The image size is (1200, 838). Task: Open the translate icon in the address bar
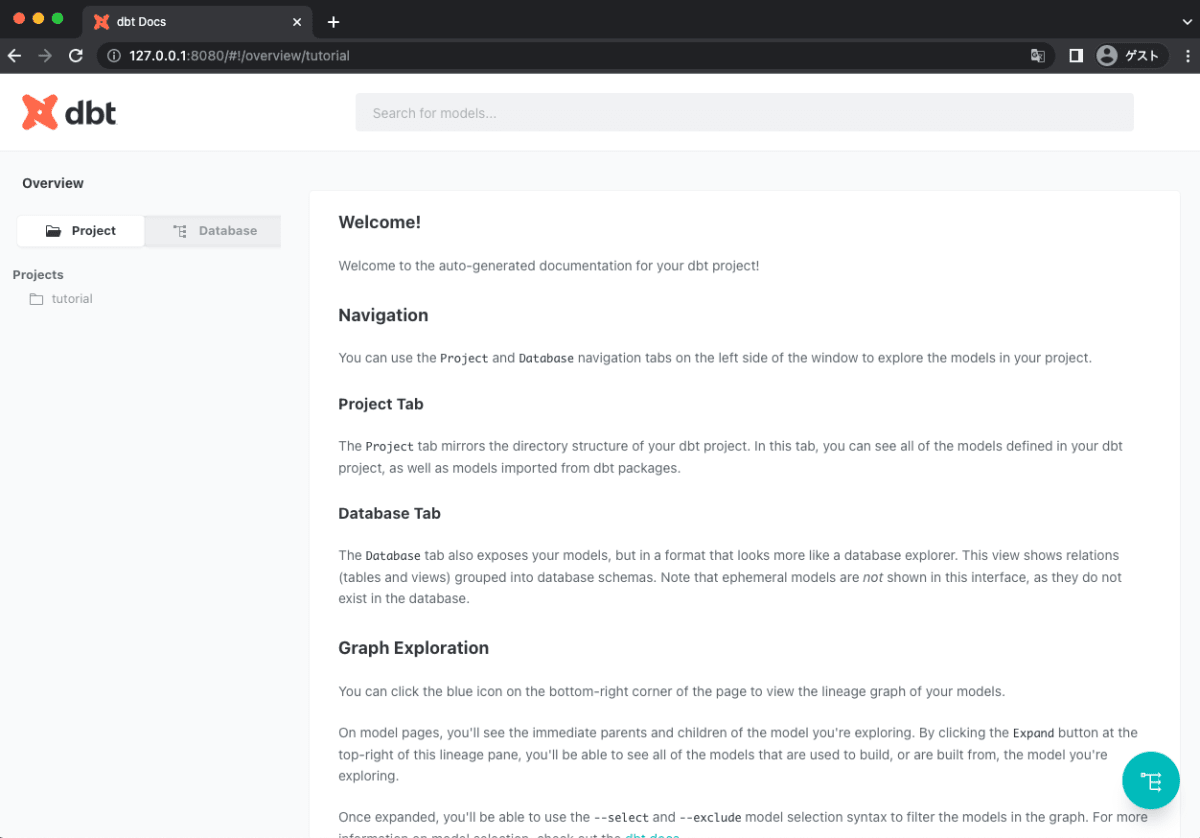[x=1038, y=56]
